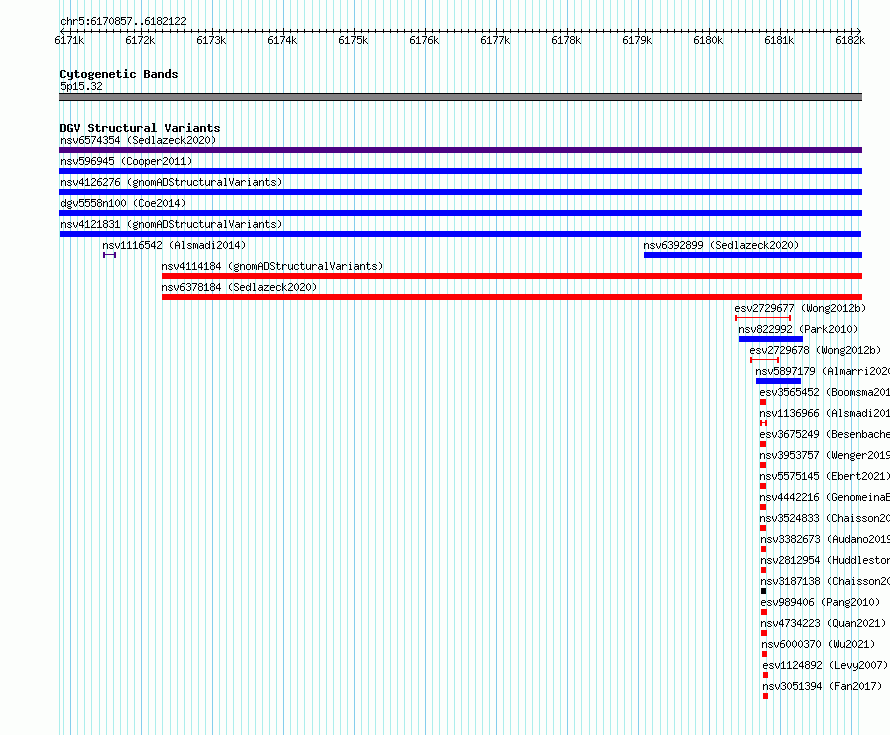This screenshot has width=890, height=735.
Task: Click the blue bar under nsv822992
Action: coord(771,339)
